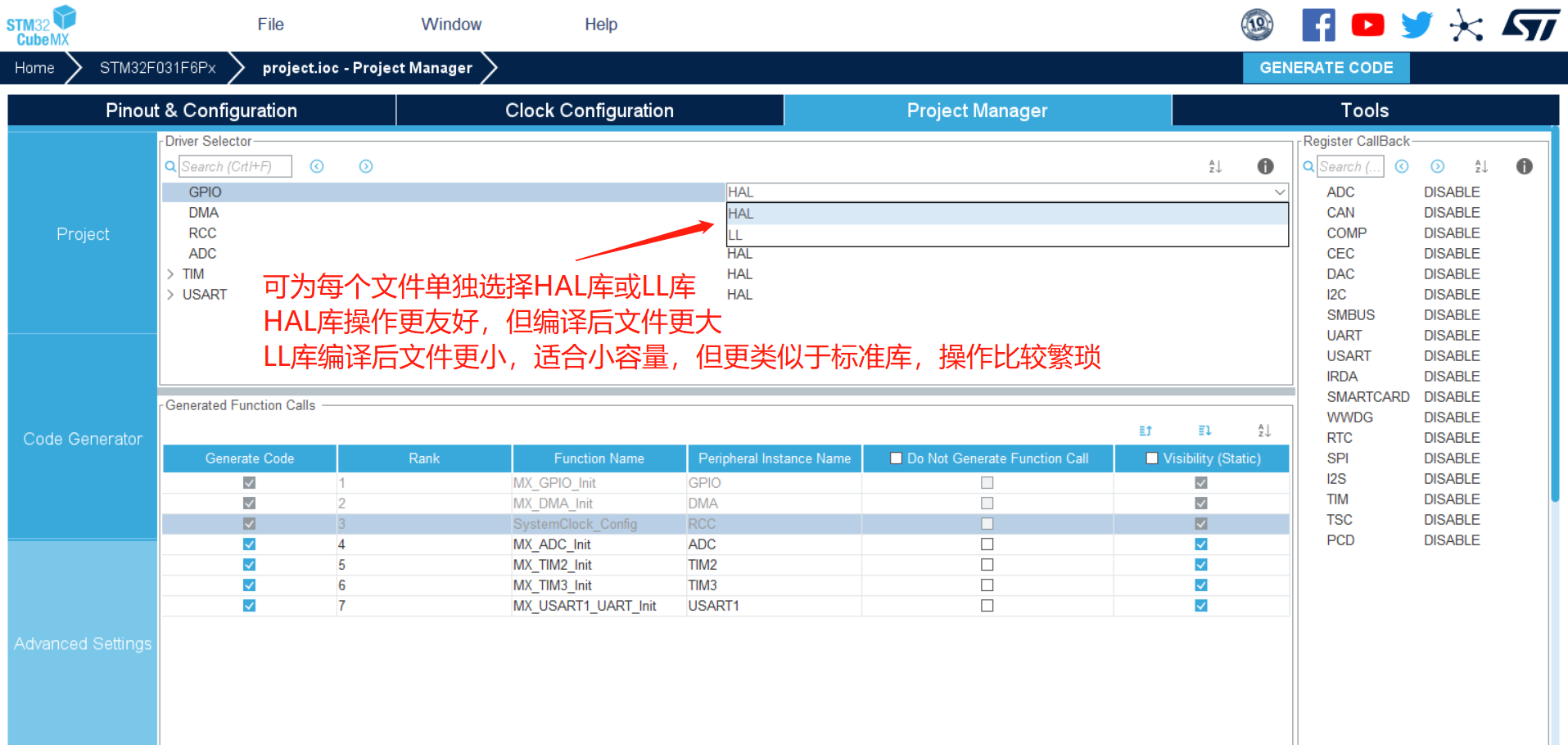Check the Visibility (Static) header checkbox
Image resolution: width=1568 pixels, height=745 pixels.
click(x=1152, y=458)
